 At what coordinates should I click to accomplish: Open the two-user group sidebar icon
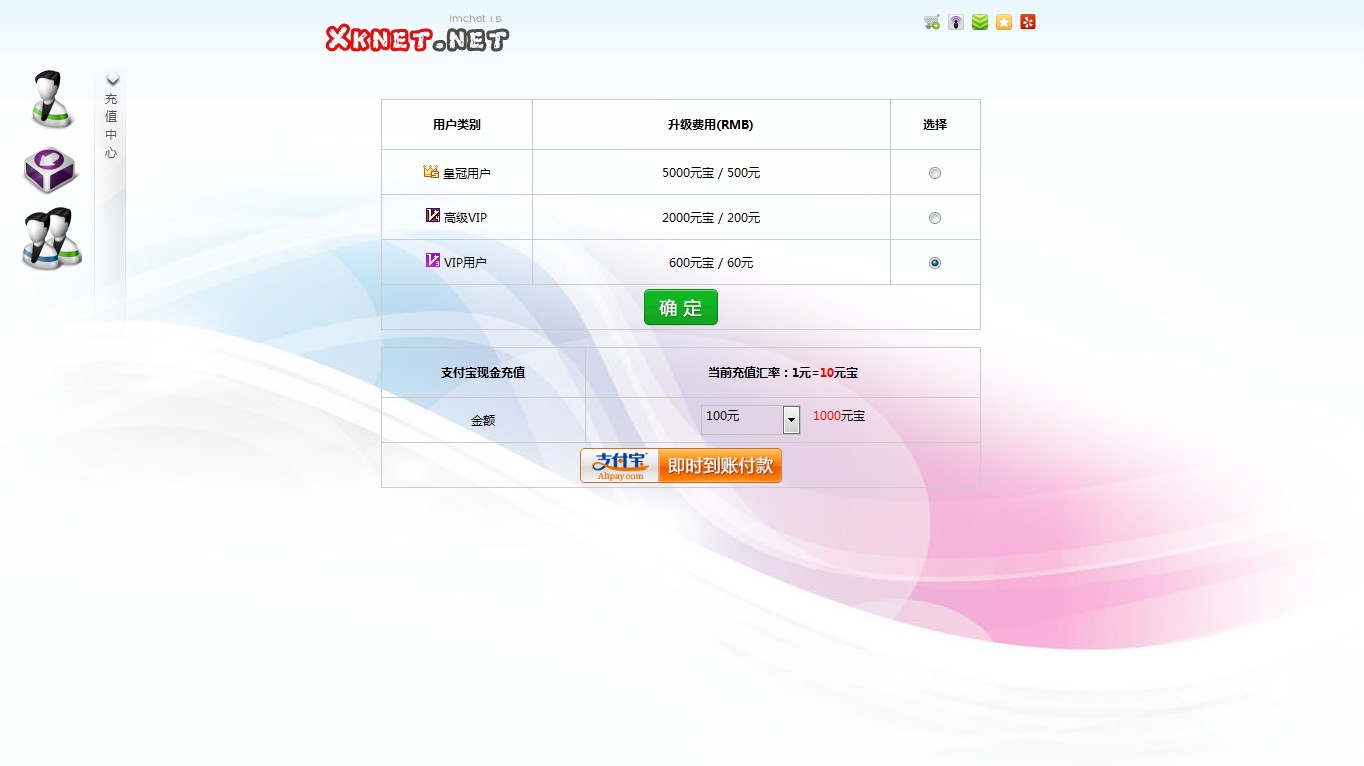(52, 239)
